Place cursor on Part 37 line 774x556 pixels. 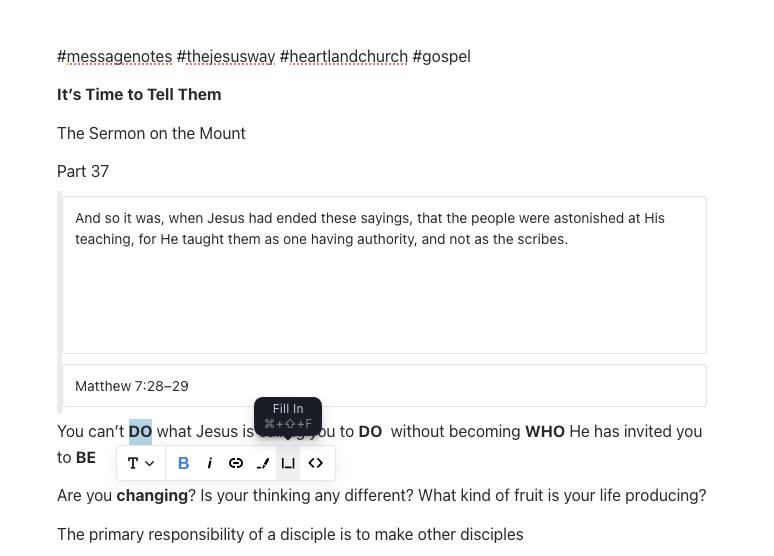point(83,171)
